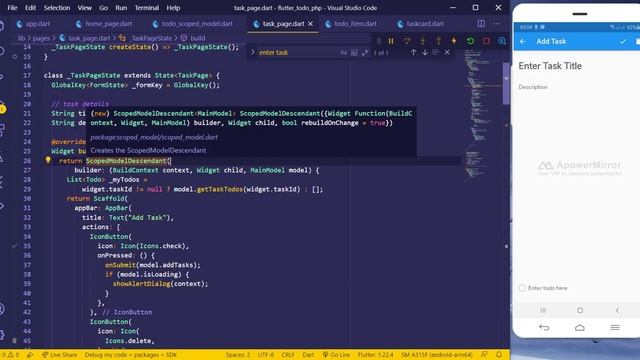Select device 'SM A315F (android-arm64)' in status bar
Screen dimensions: 640x360
(x=436, y=355)
